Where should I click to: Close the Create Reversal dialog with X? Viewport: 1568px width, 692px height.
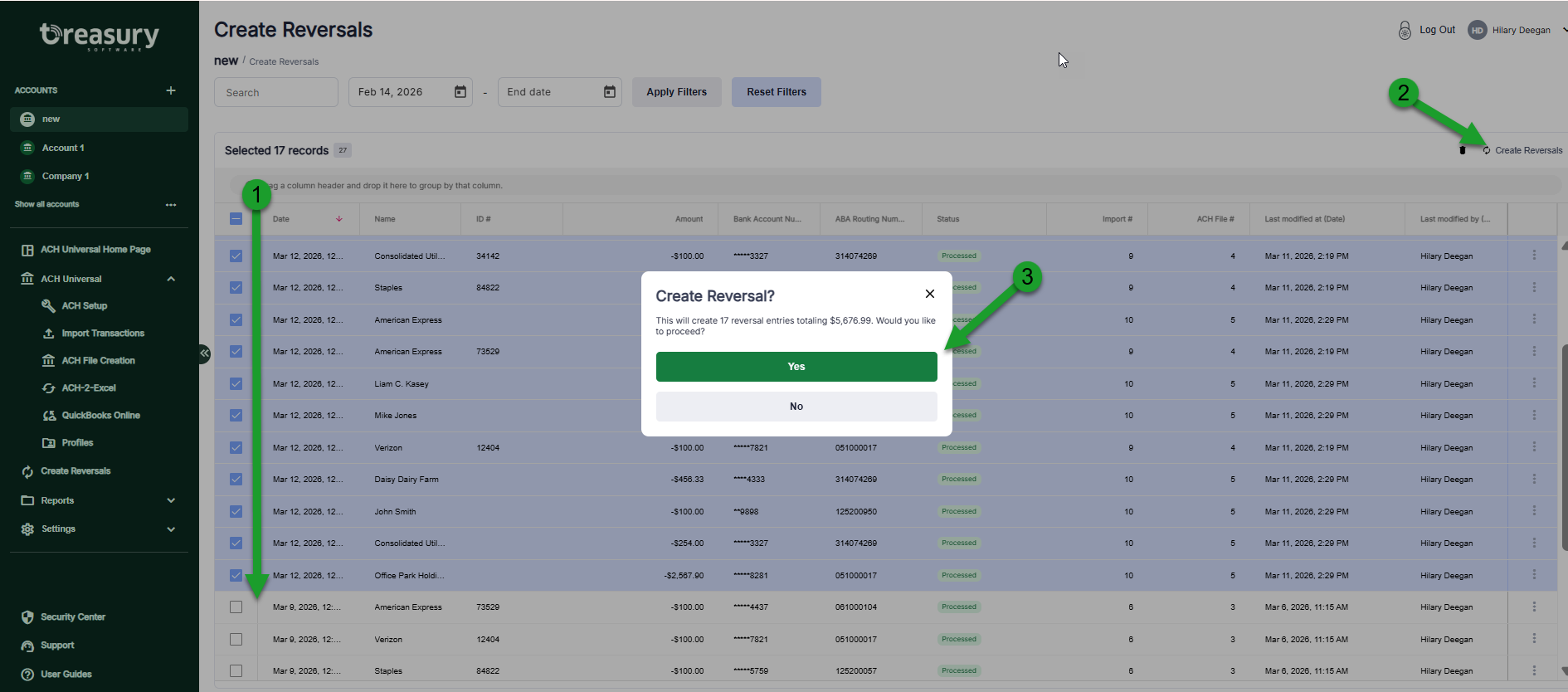(x=930, y=294)
